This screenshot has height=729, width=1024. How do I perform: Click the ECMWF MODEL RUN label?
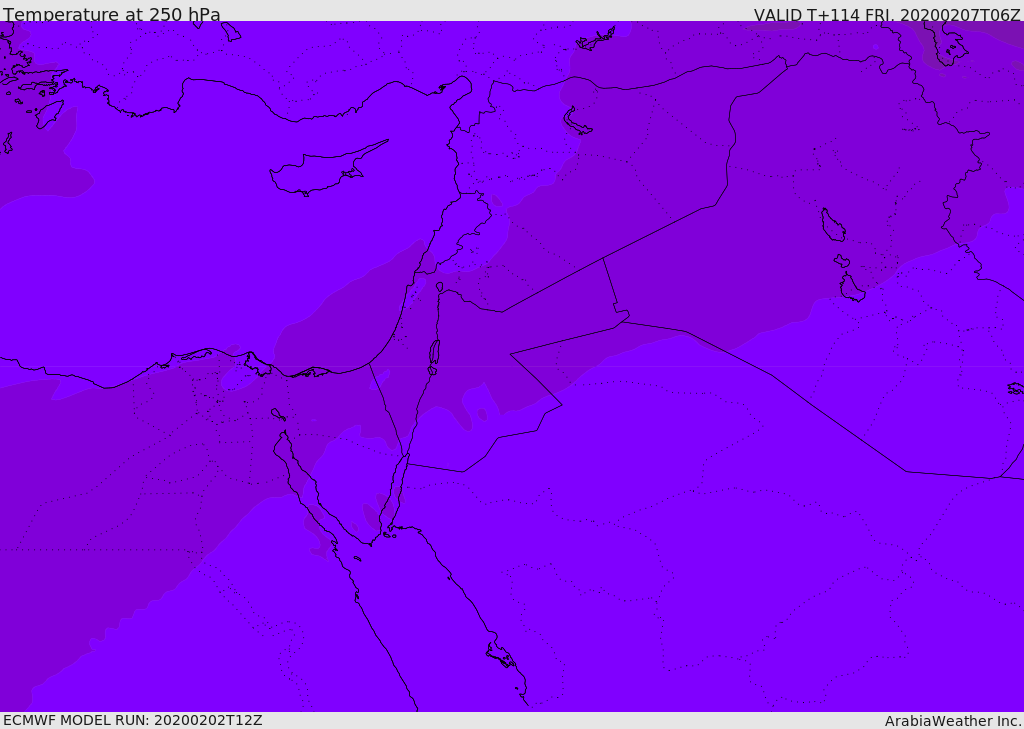pyautogui.click(x=133, y=720)
